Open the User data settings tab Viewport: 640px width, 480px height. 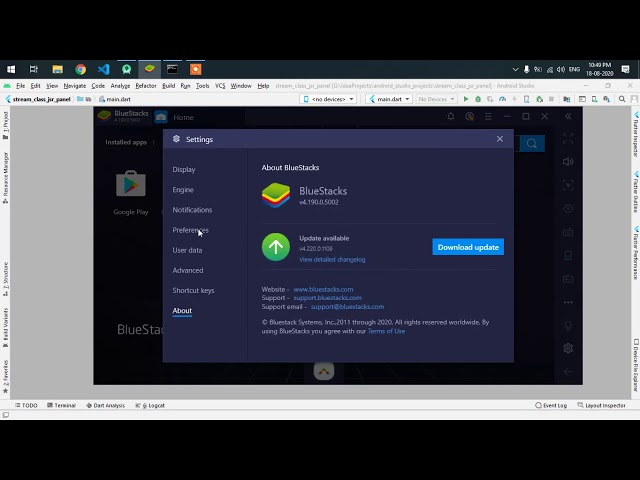coord(187,250)
